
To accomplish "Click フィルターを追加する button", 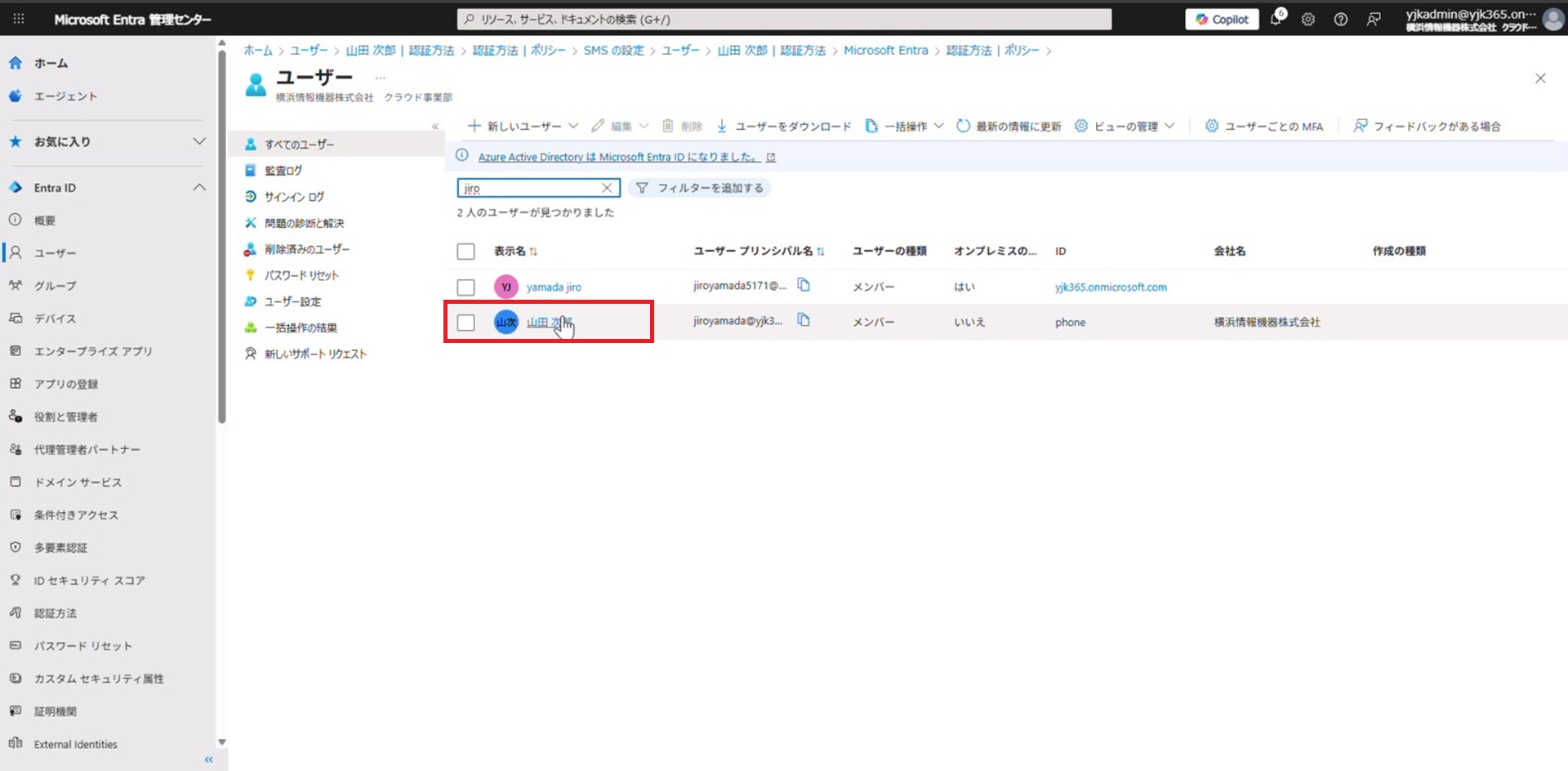I will point(701,188).
